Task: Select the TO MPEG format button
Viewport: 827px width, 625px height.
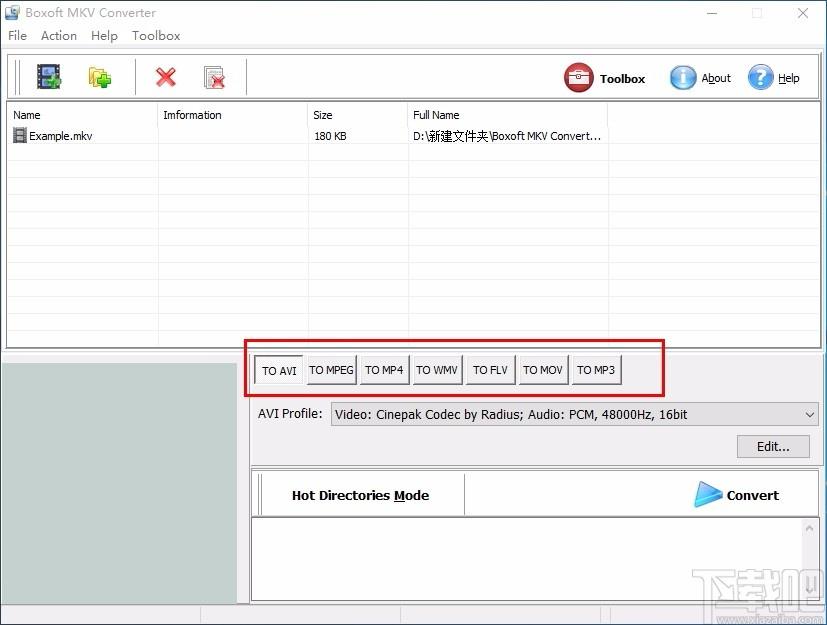Action: point(331,370)
